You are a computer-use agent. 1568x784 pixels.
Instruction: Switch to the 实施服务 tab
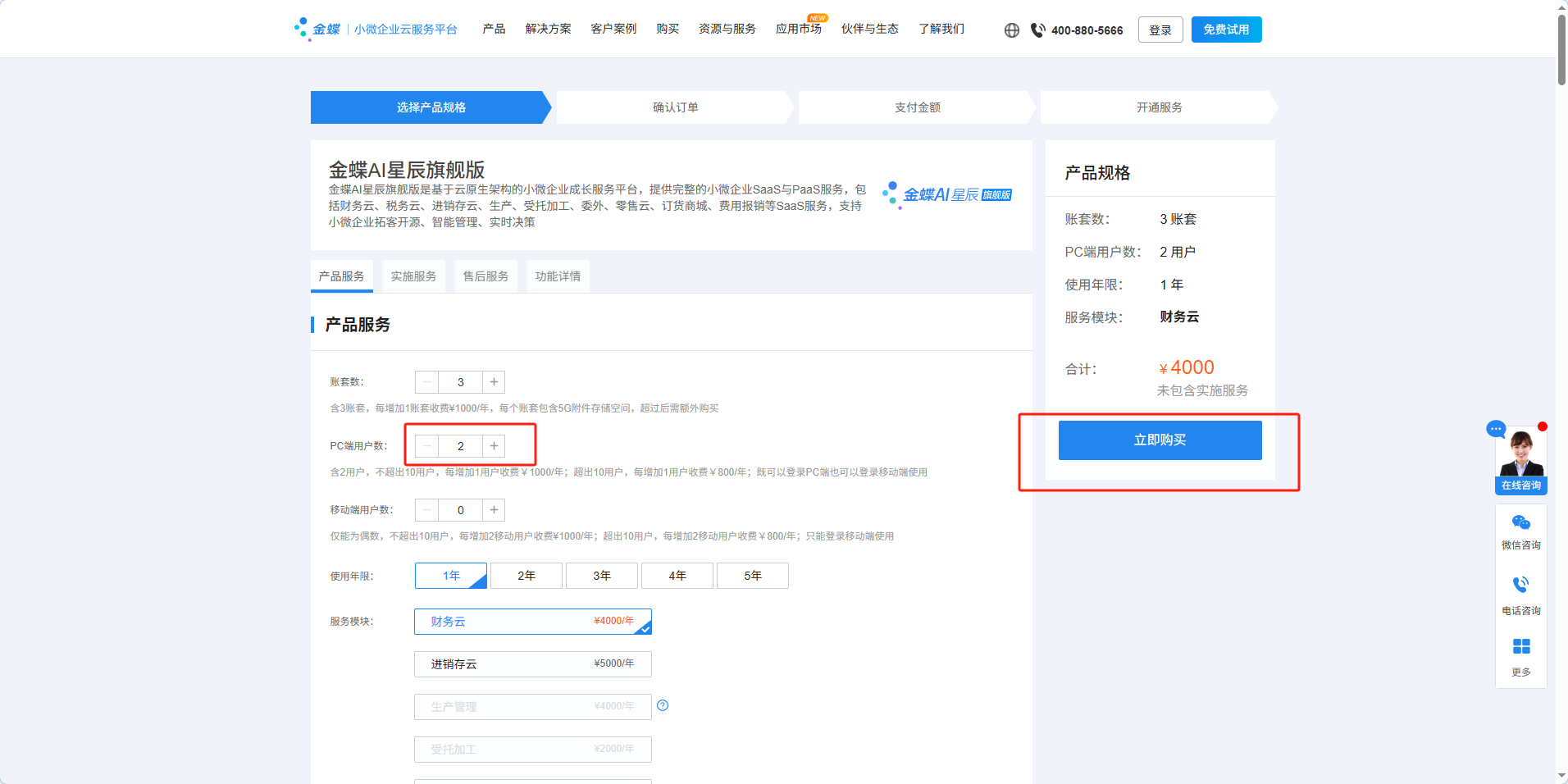point(413,276)
